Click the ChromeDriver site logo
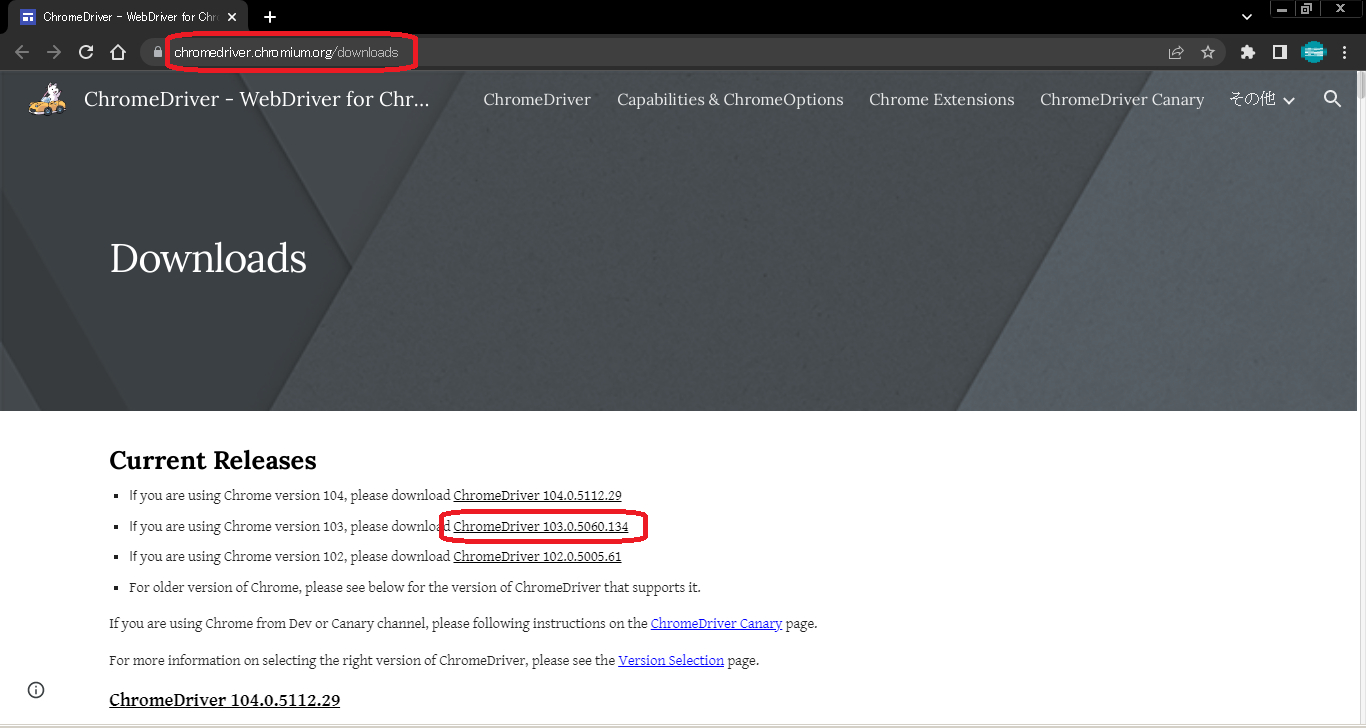Viewport: 1366px width, 728px height. point(47,99)
